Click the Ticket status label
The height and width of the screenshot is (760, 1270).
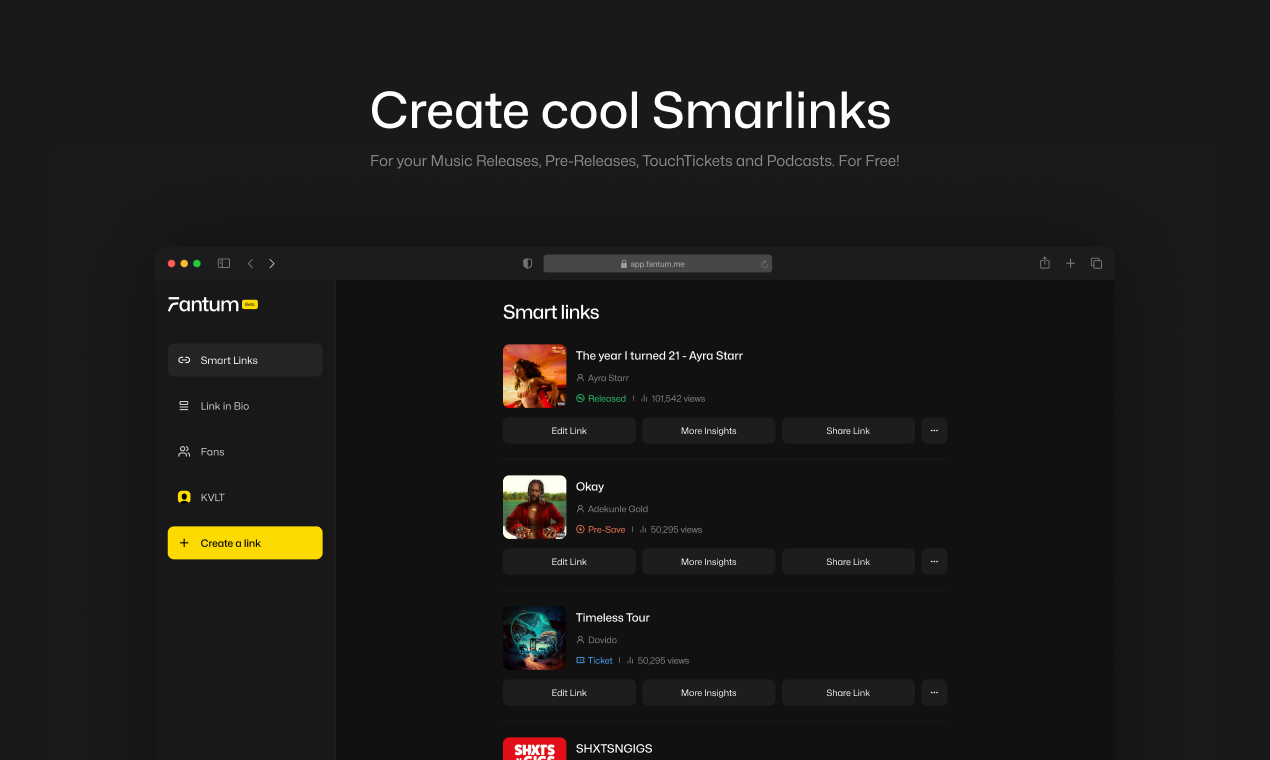[595, 660]
